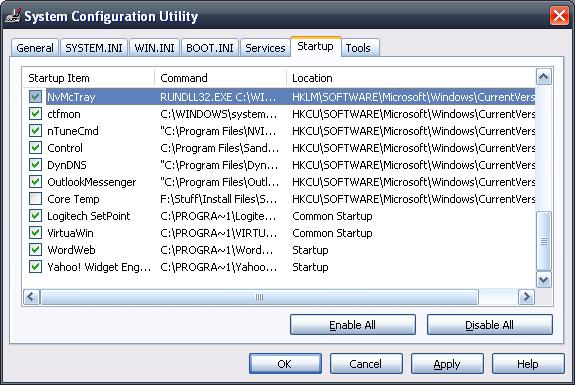The image size is (575, 385).
Task: Select the Yahoo! Widget Eng... item name
Action: (99, 267)
